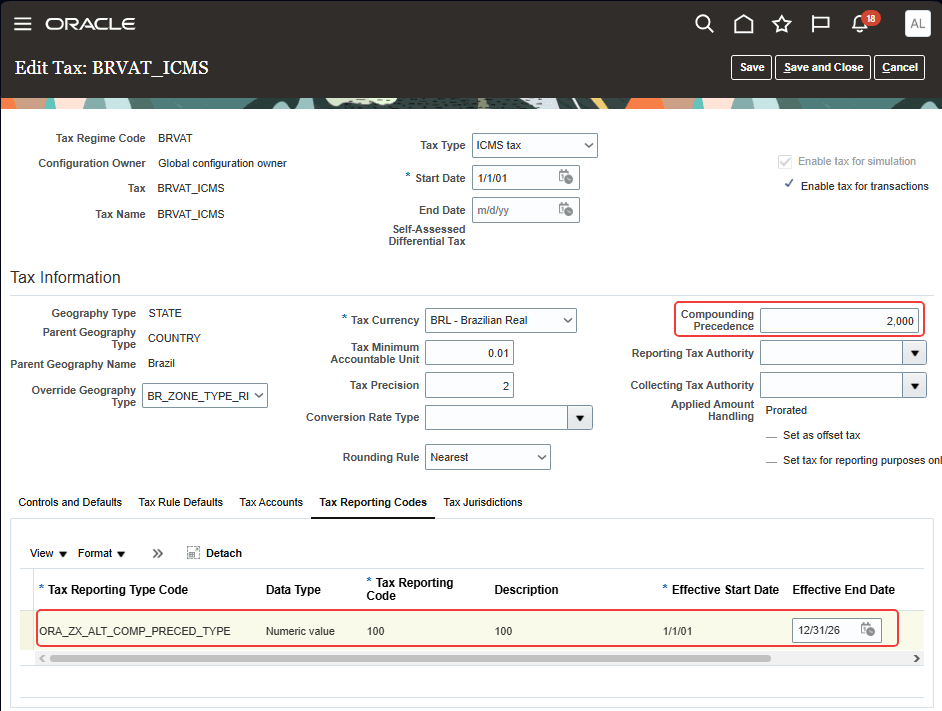
Task: Click the Compounding Precedence field
Action: (x=839, y=320)
